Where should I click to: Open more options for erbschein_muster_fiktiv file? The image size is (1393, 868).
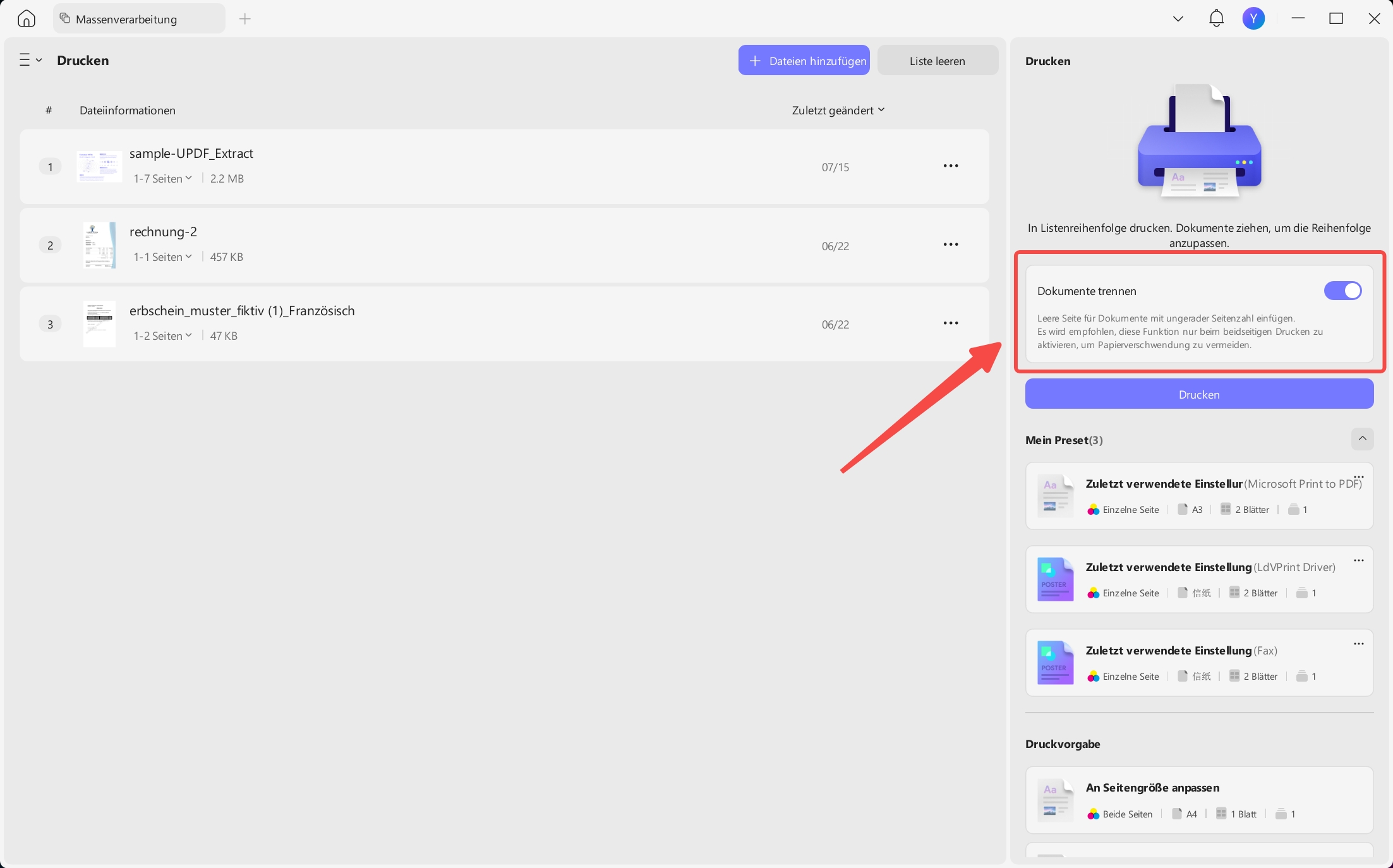951,323
